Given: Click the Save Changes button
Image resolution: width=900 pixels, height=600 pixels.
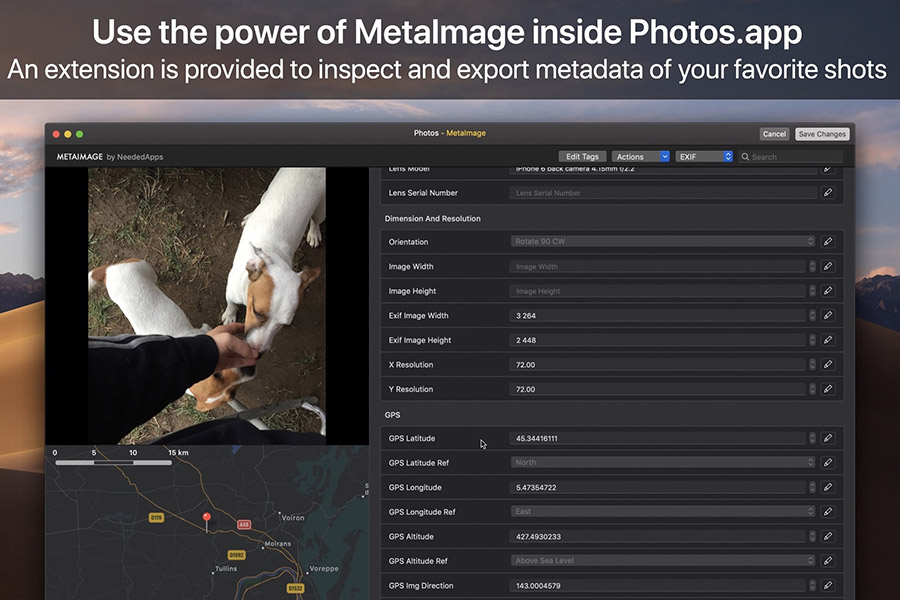Looking at the screenshot, I should coord(821,133).
